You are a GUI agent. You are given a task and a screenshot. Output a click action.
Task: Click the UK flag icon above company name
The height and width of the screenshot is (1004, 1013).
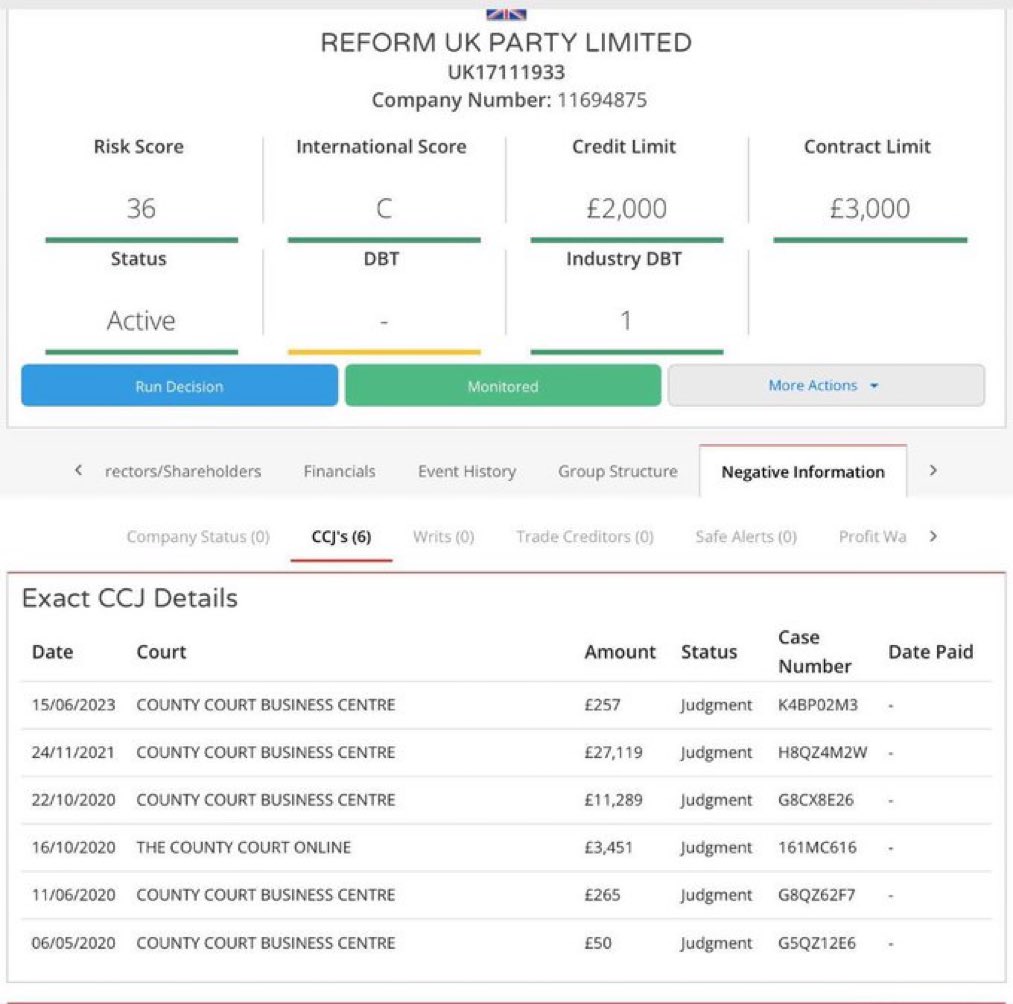point(506,14)
